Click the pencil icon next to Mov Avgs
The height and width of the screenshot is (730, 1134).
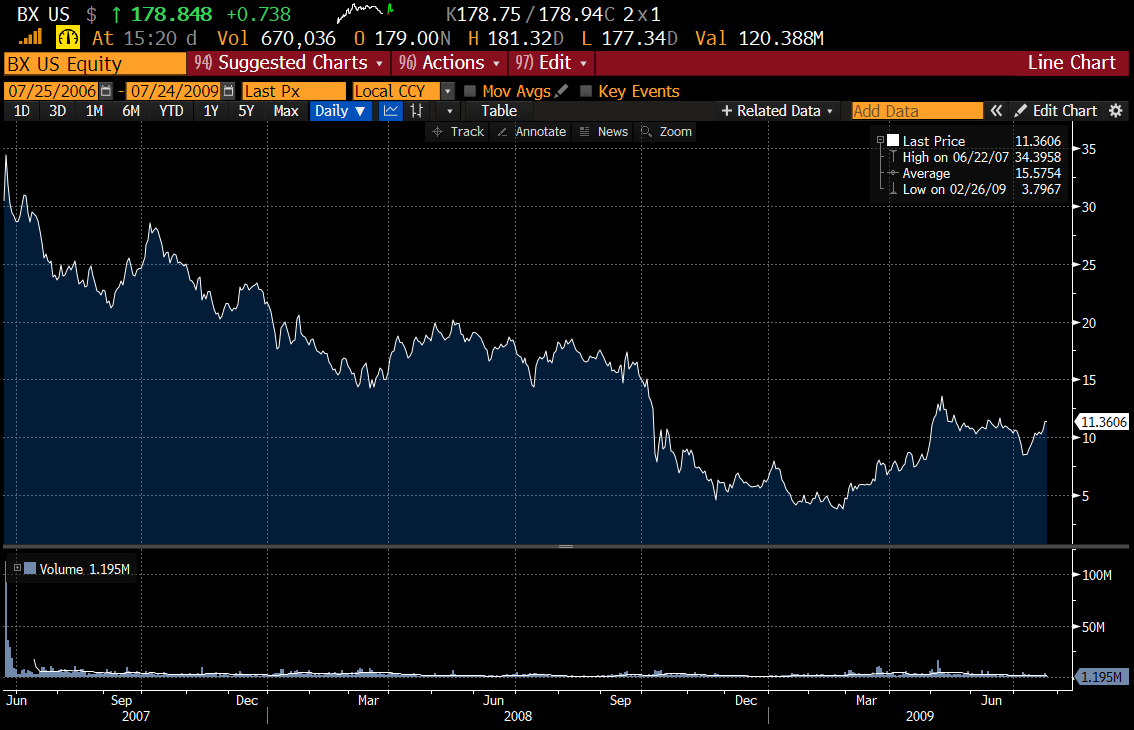pyautogui.click(x=561, y=90)
